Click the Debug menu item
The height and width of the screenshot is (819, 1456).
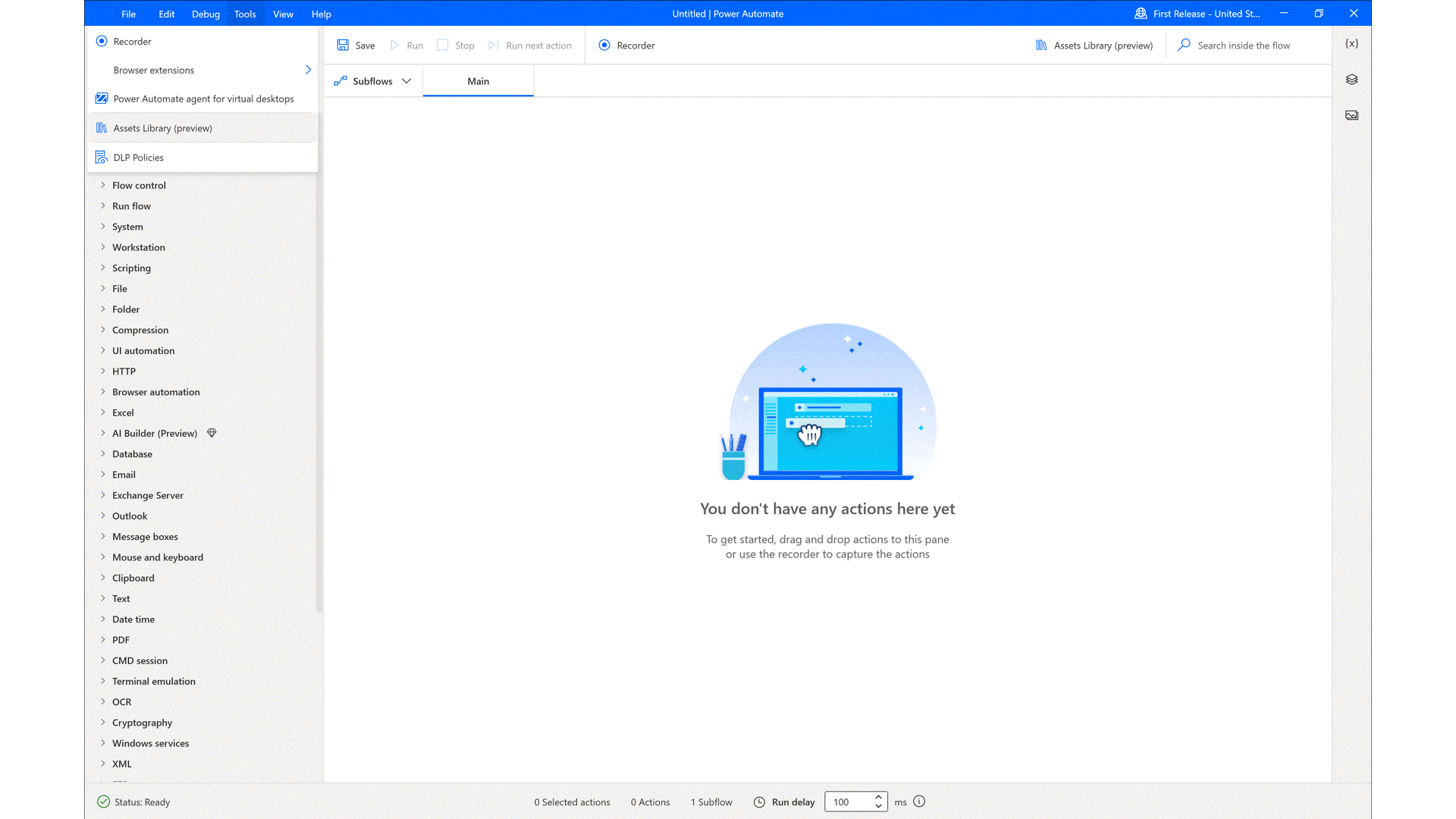(x=205, y=13)
